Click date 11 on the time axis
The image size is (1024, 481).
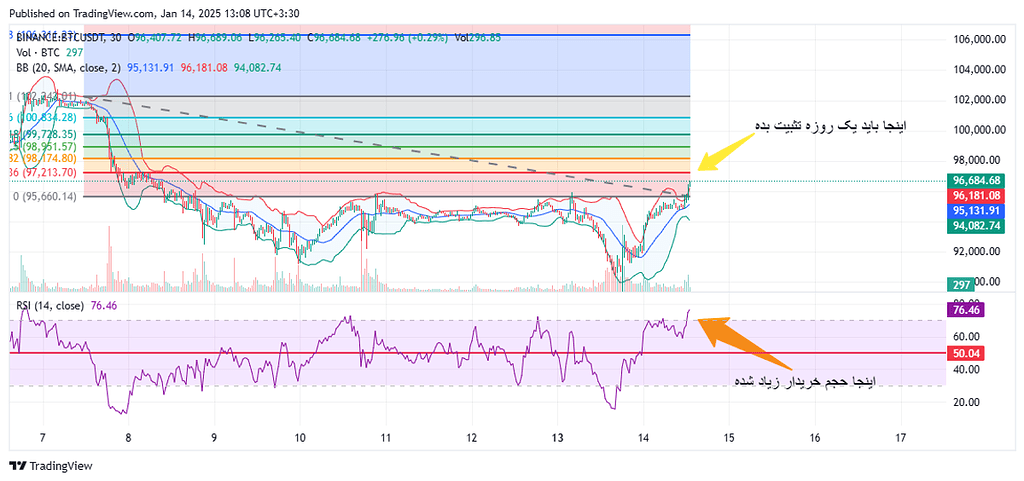[x=385, y=438]
